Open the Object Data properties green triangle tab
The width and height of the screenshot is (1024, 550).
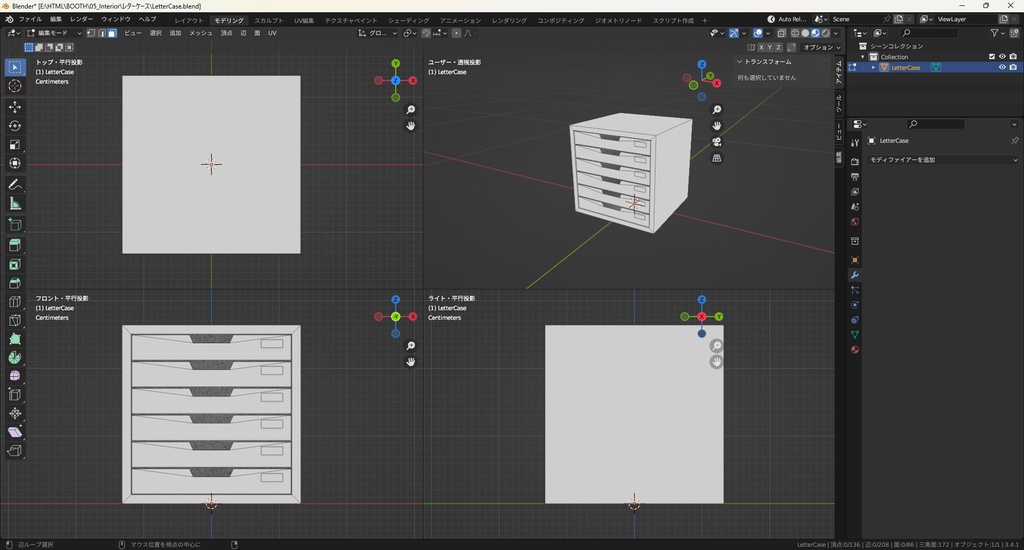[855, 335]
